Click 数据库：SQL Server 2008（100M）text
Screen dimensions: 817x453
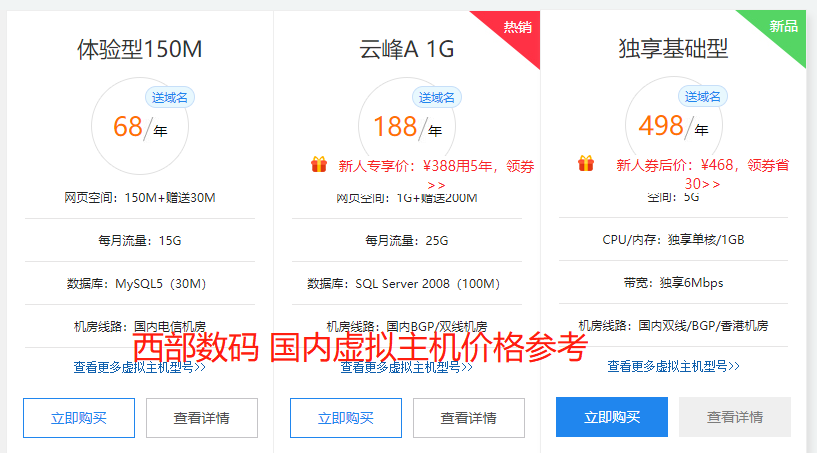pyautogui.click(x=404, y=284)
